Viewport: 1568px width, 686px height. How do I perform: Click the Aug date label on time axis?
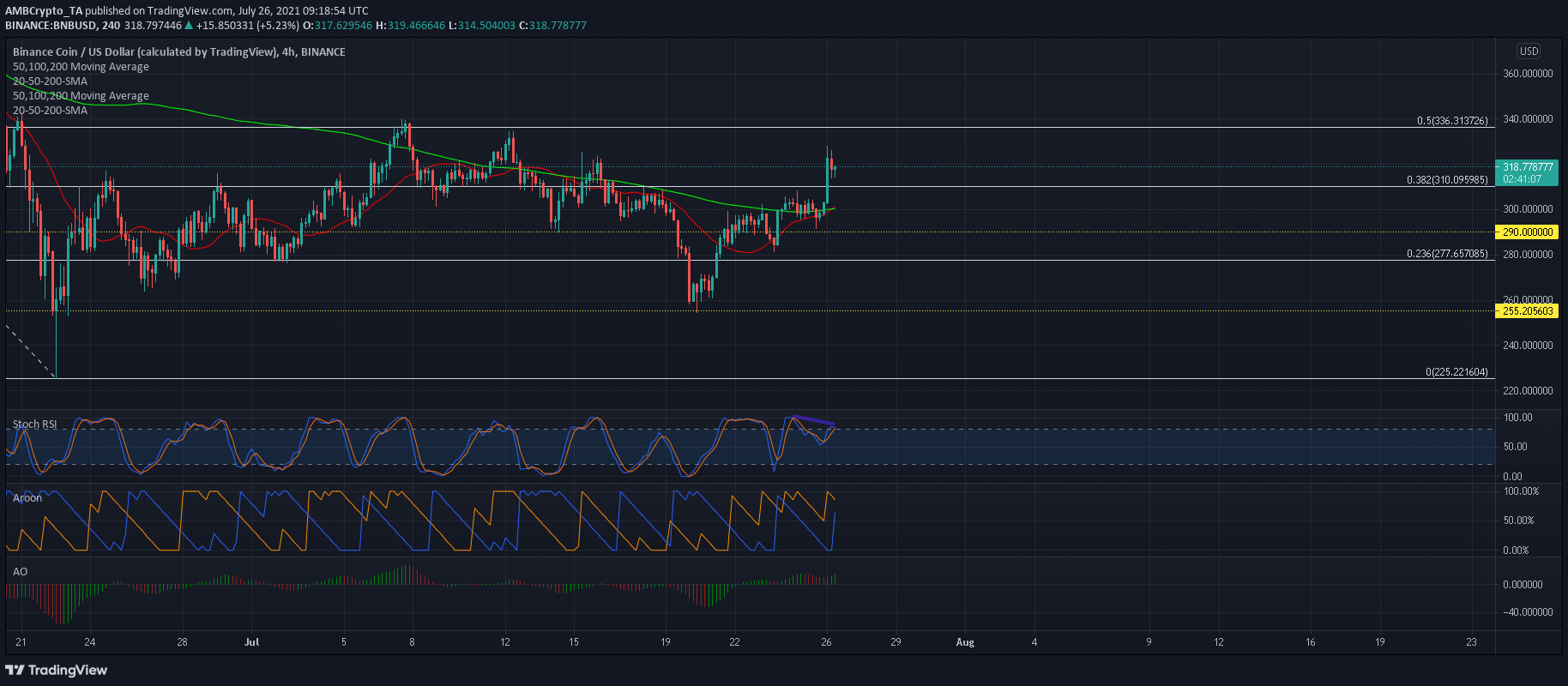tap(965, 641)
